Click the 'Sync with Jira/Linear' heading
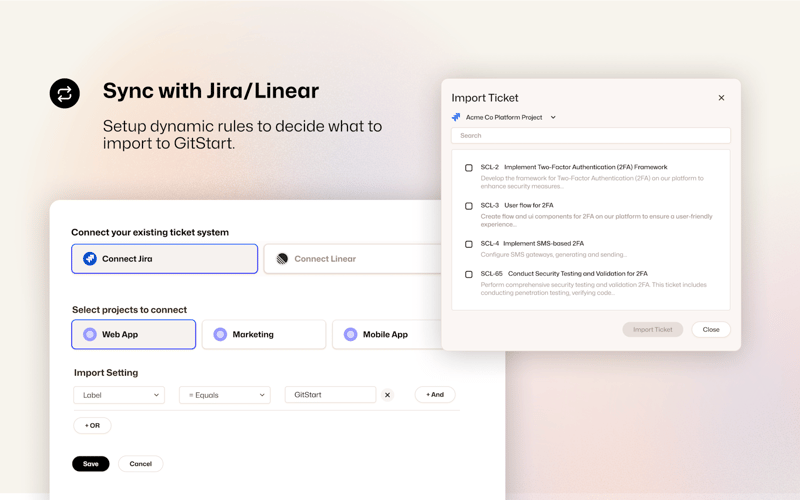800x500 pixels. point(211,91)
